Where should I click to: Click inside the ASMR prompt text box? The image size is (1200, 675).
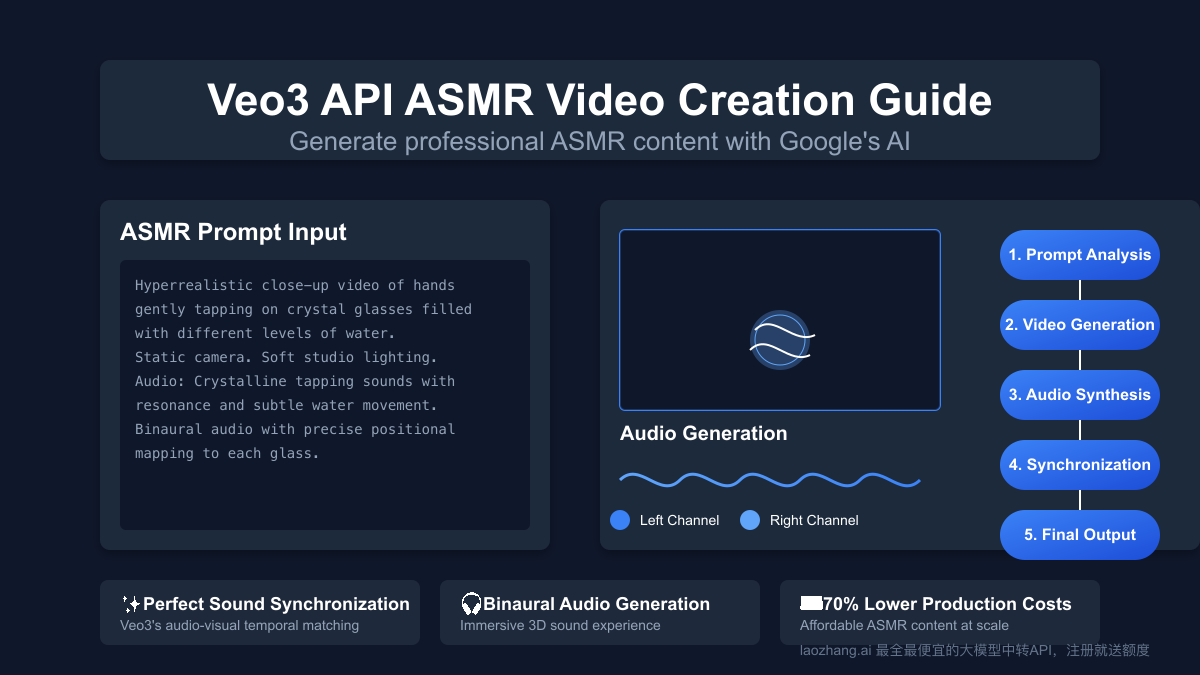tap(324, 395)
